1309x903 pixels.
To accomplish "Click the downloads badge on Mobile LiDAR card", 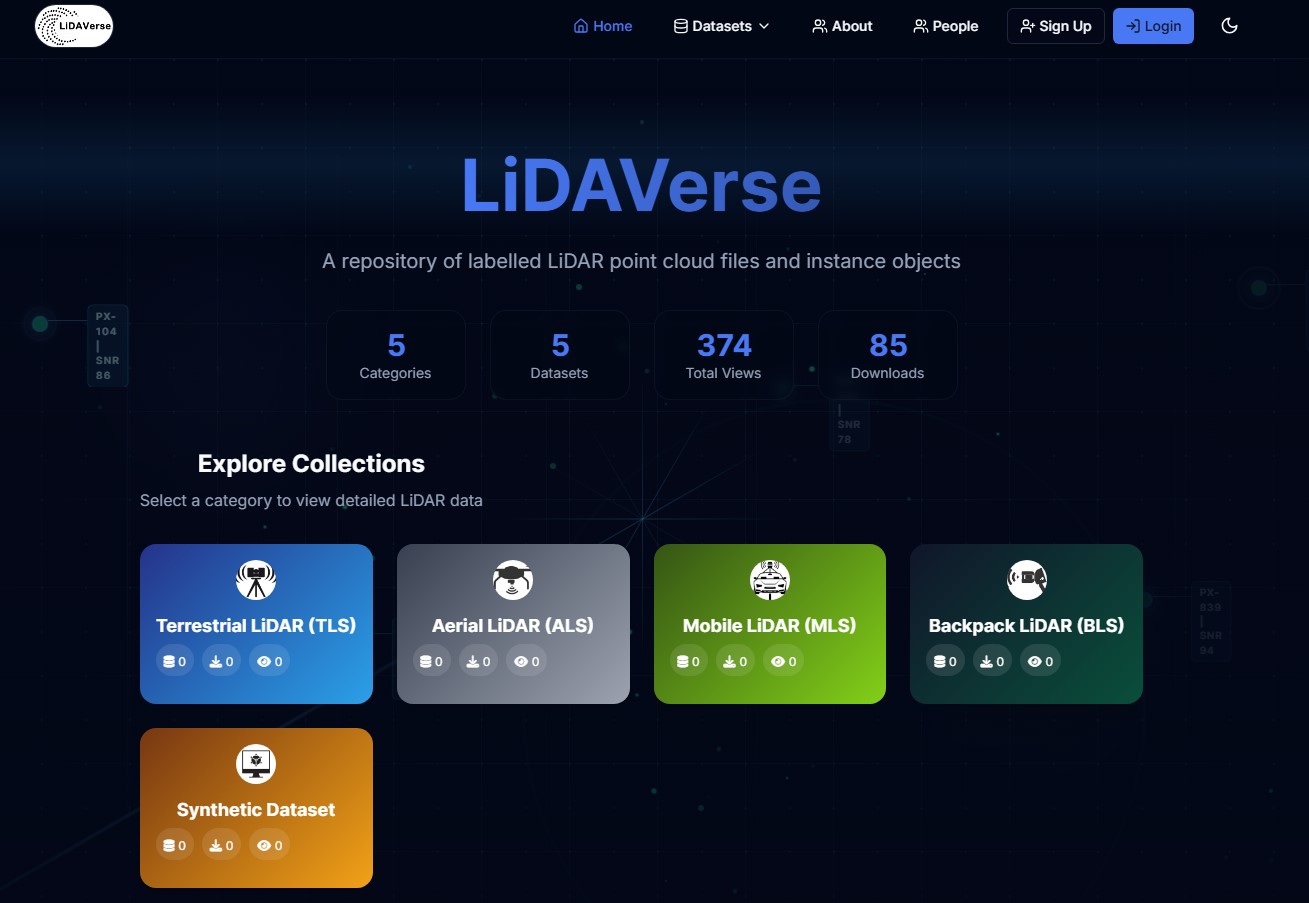I will [736, 661].
